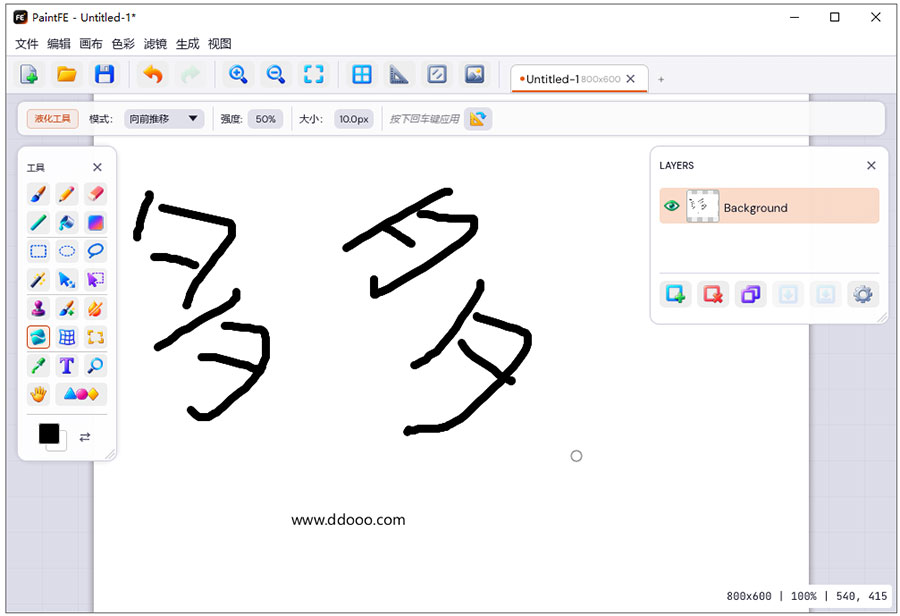900x616 pixels.
Task: Open the 色彩 menu
Action: 123,44
